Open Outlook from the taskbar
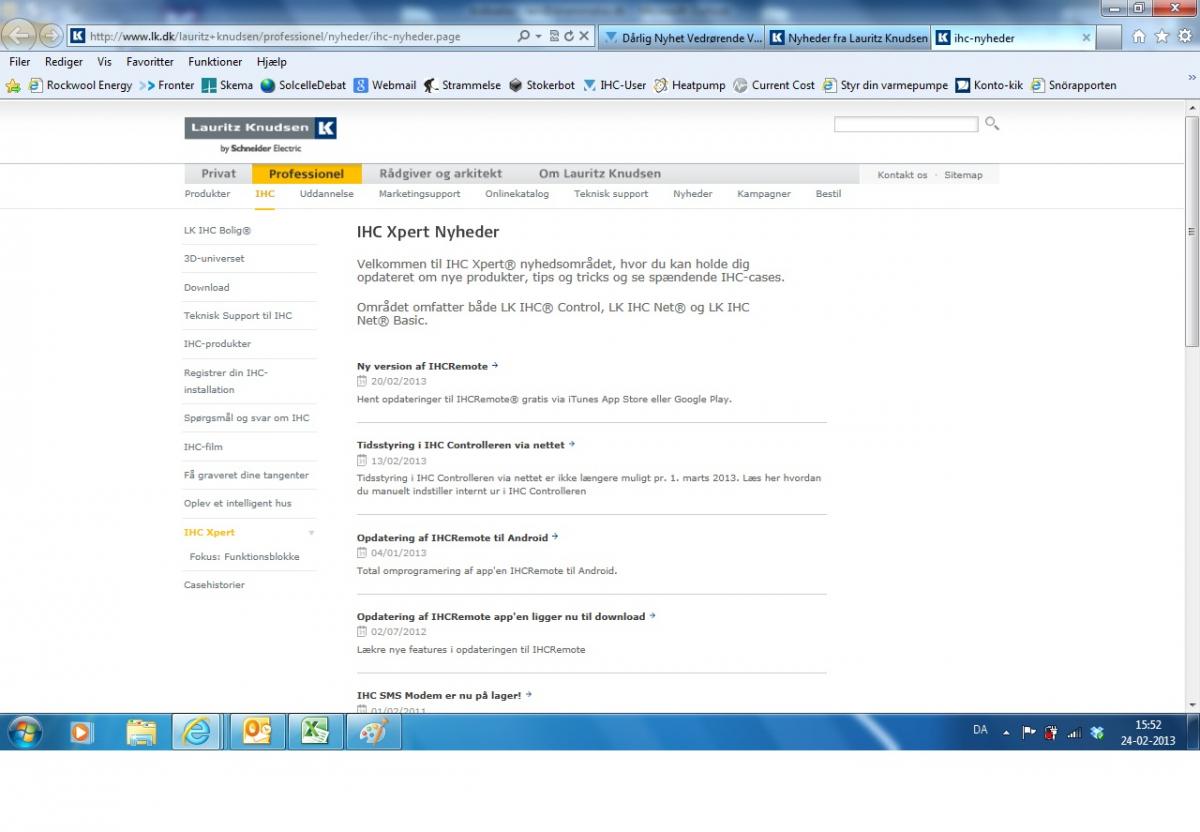 point(257,733)
